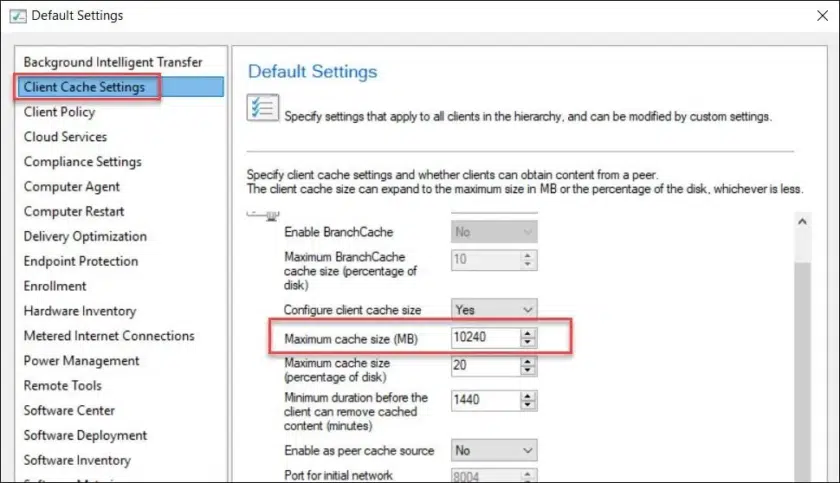Click the Default Settings checklist icon
The image size is (840, 483).
point(262,108)
